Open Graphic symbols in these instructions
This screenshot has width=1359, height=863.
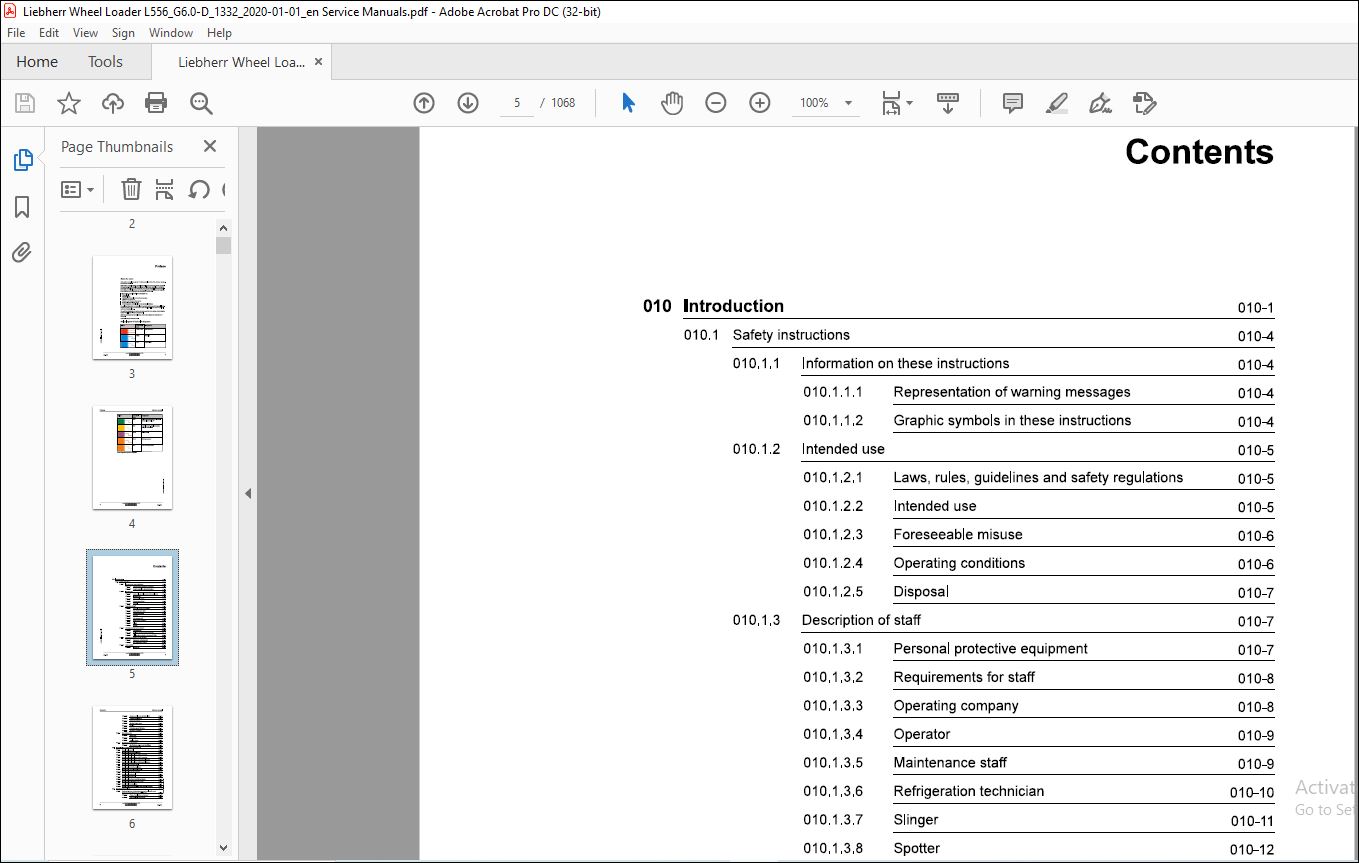(1012, 421)
